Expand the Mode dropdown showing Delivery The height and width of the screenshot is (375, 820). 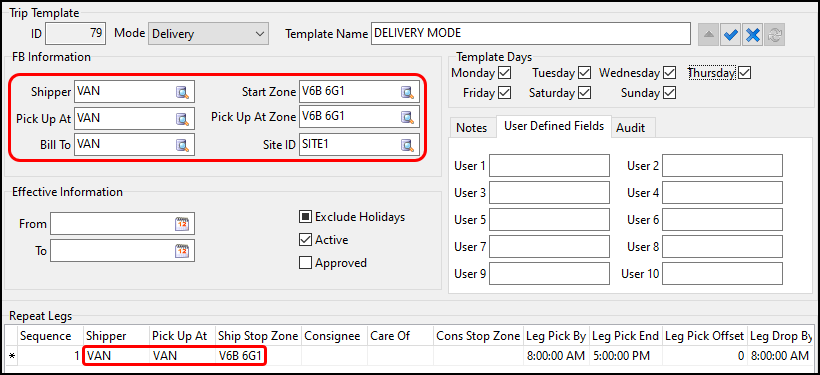click(208, 34)
